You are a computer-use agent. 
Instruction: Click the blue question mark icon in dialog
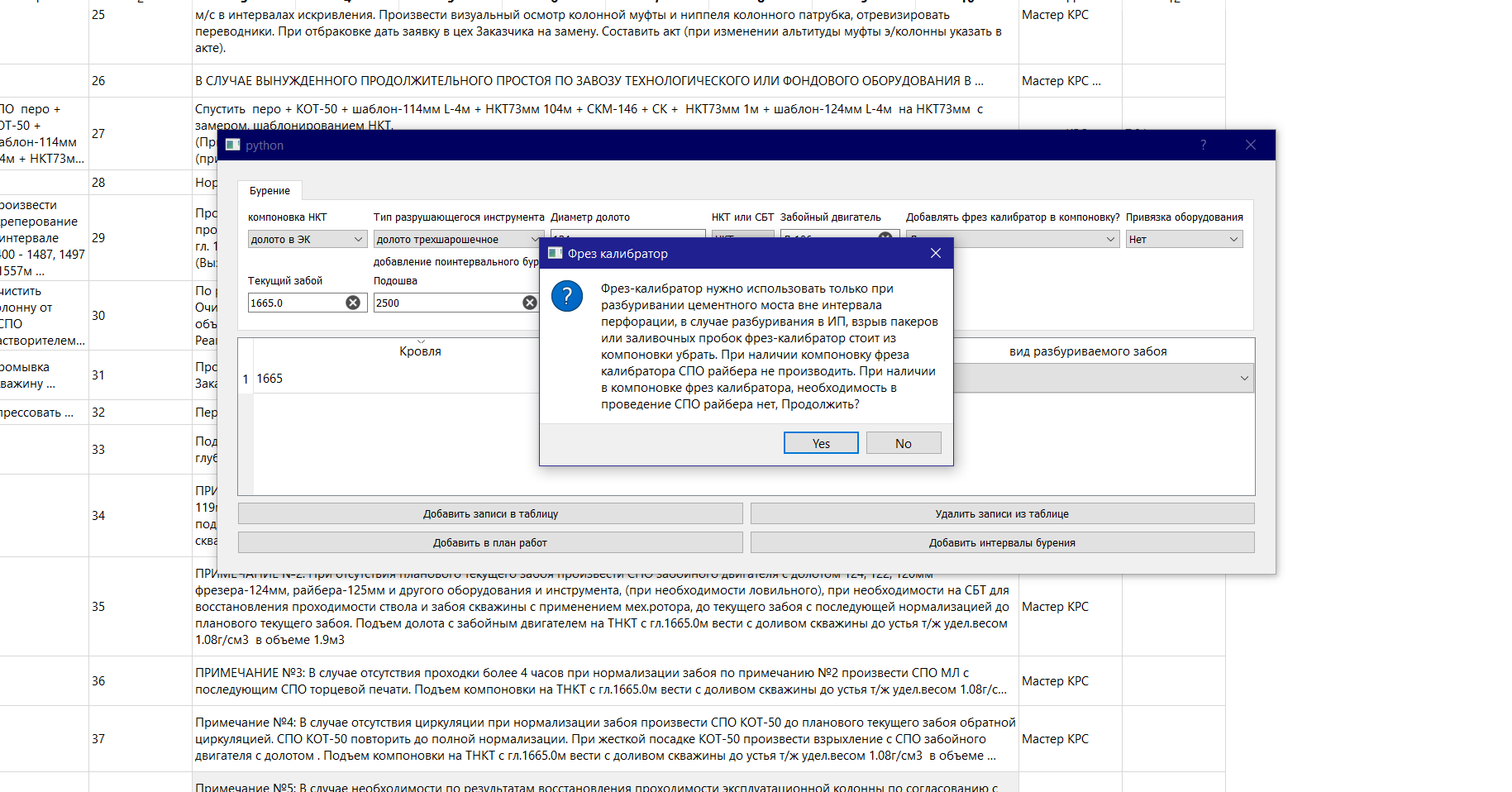pyautogui.click(x=567, y=296)
